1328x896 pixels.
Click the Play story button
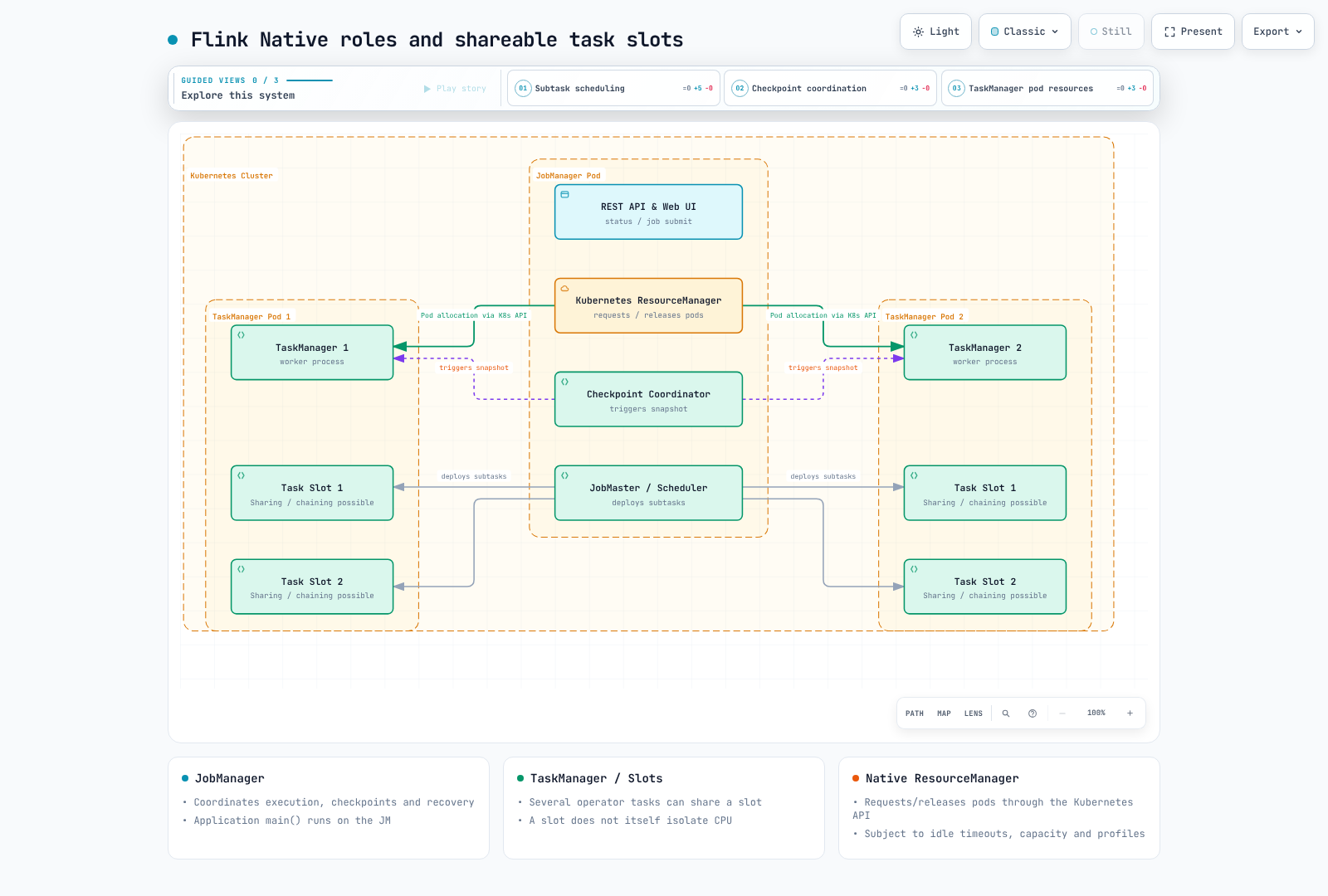[x=455, y=89]
